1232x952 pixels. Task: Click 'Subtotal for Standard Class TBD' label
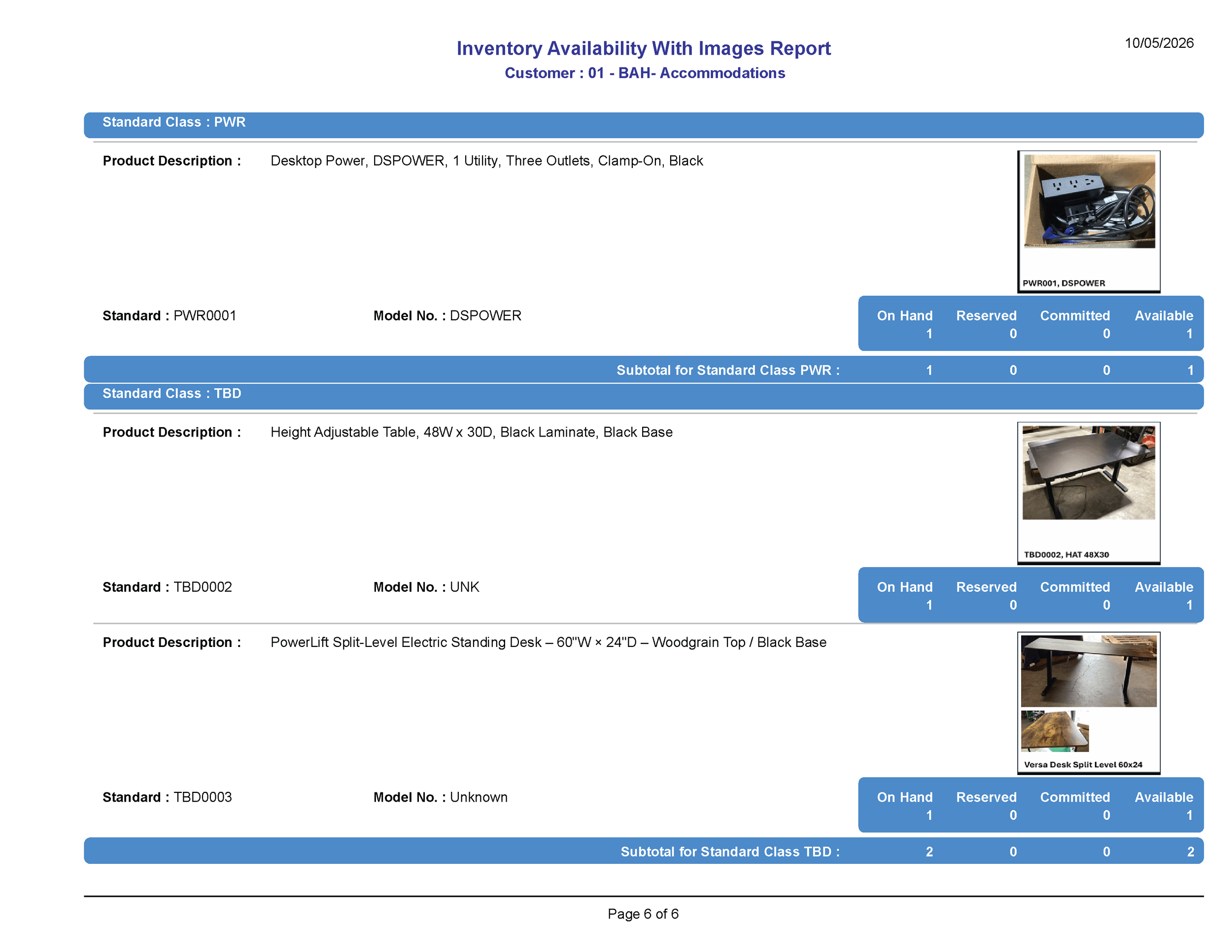730,852
